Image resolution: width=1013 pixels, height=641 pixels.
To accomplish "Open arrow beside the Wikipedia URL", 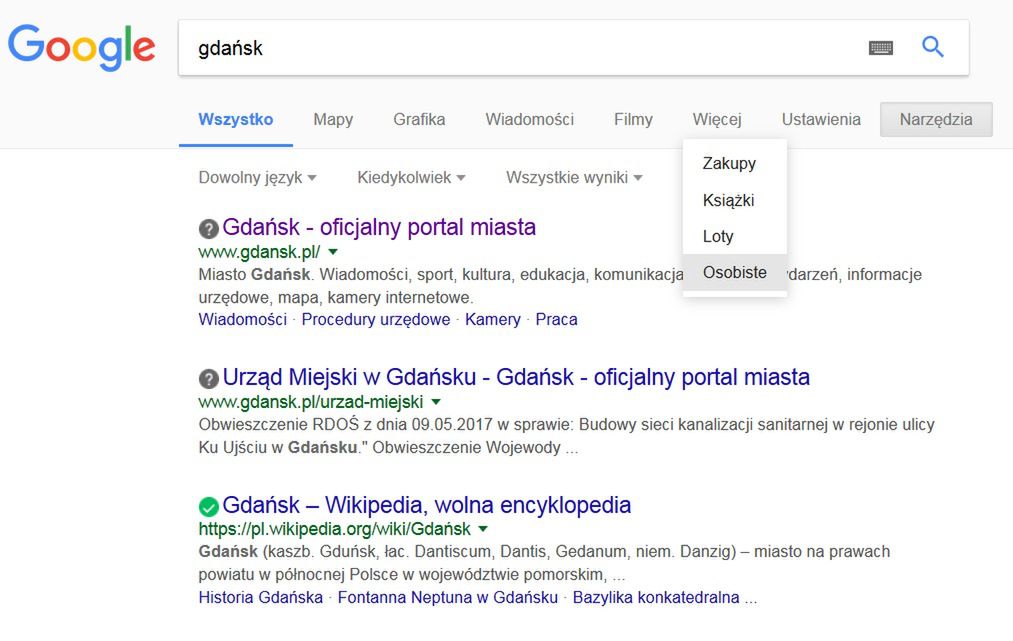I will pos(483,529).
